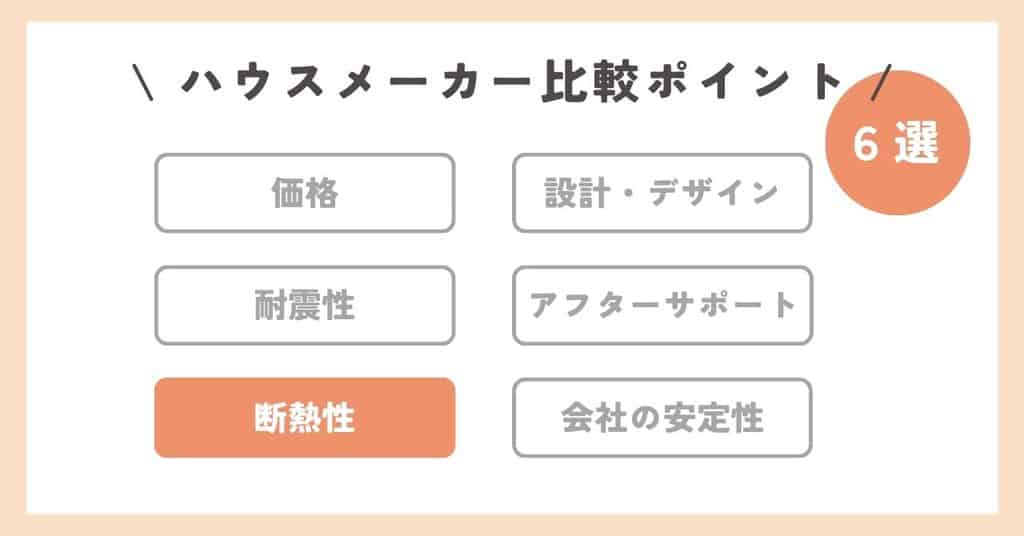
Task: Open the アフターサポート item
Action: [x=662, y=305]
